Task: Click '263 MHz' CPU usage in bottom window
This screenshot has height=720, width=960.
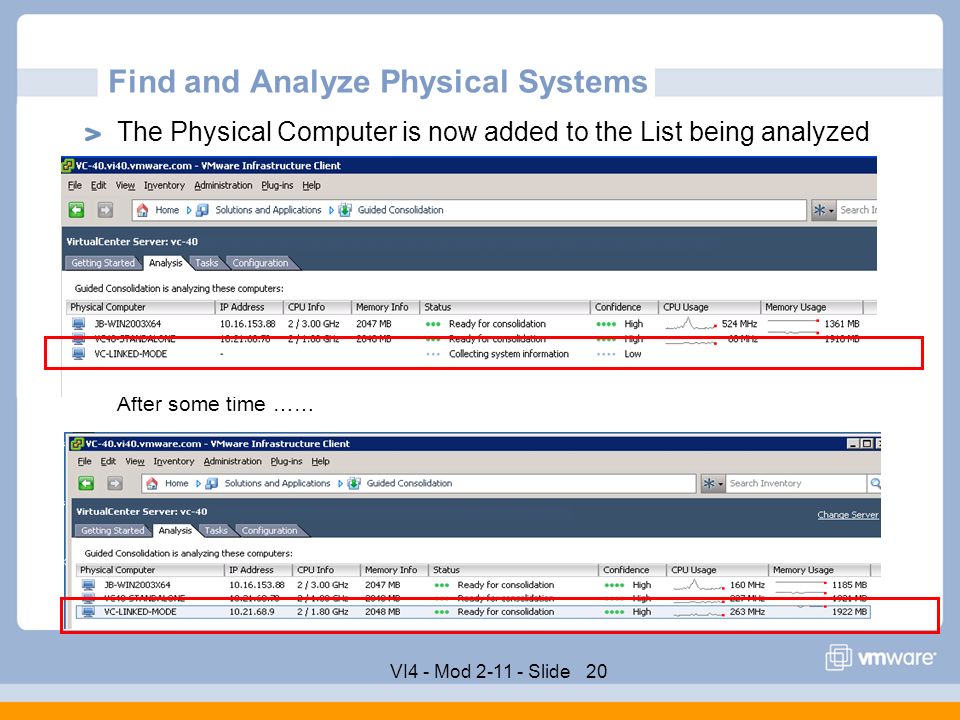Action: [x=747, y=612]
